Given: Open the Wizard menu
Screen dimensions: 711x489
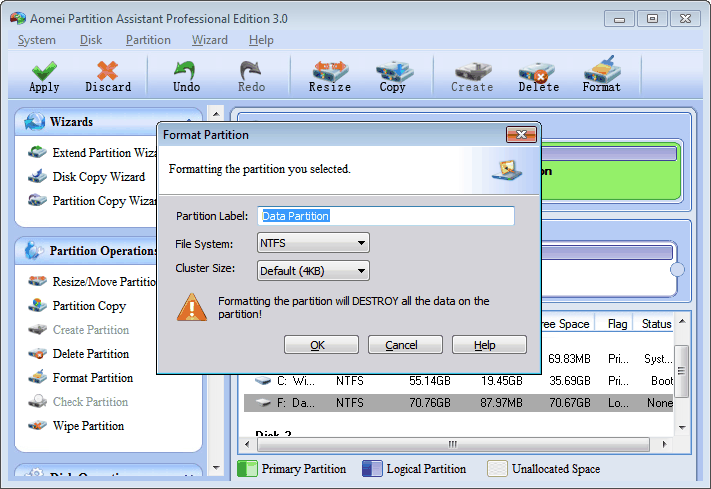Looking at the screenshot, I should click(x=209, y=40).
